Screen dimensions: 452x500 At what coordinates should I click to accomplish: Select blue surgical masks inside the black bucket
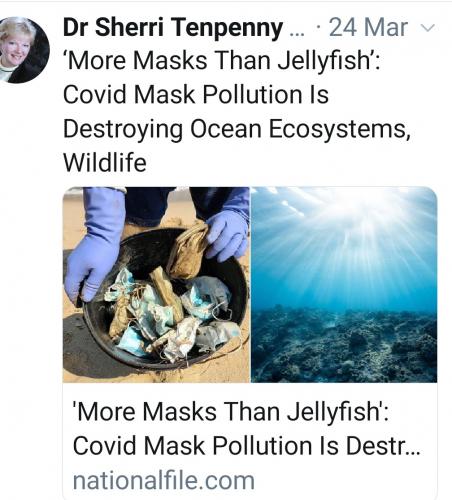point(170,317)
